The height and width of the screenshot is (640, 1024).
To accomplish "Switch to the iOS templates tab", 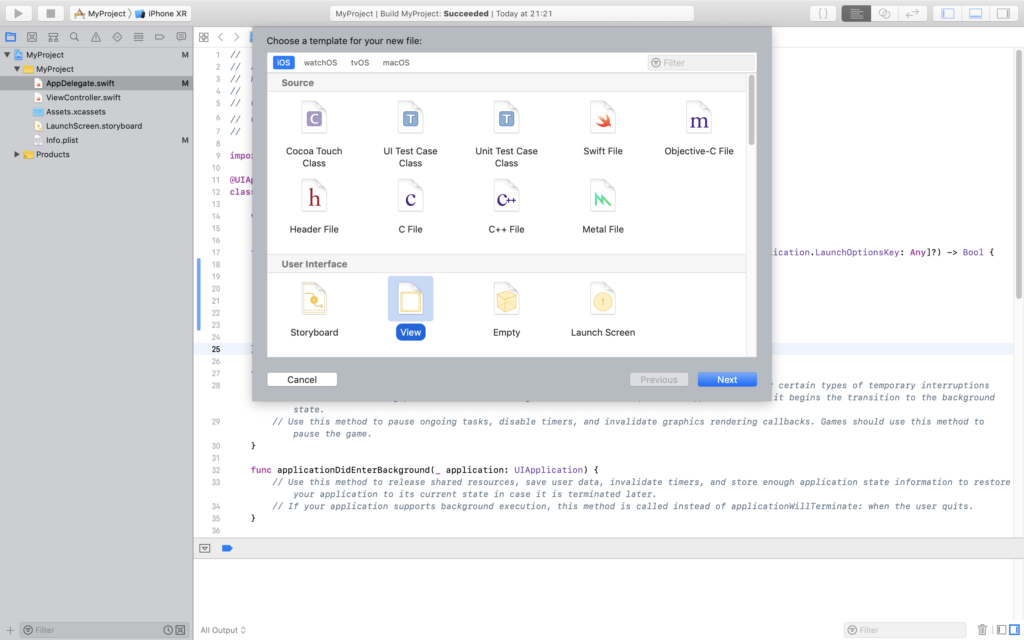I will pos(283,63).
